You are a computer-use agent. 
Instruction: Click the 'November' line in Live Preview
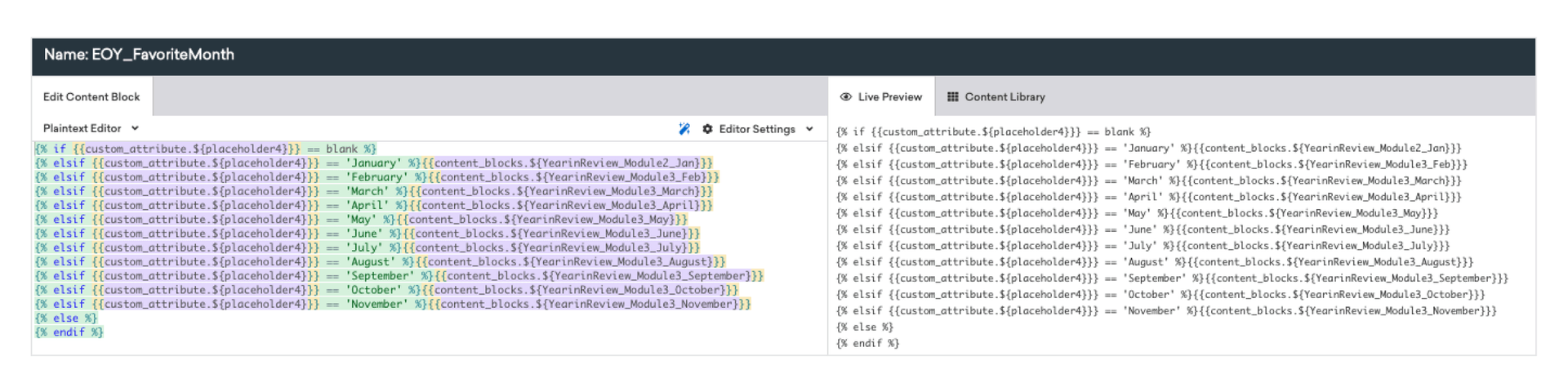[x=1166, y=311]
